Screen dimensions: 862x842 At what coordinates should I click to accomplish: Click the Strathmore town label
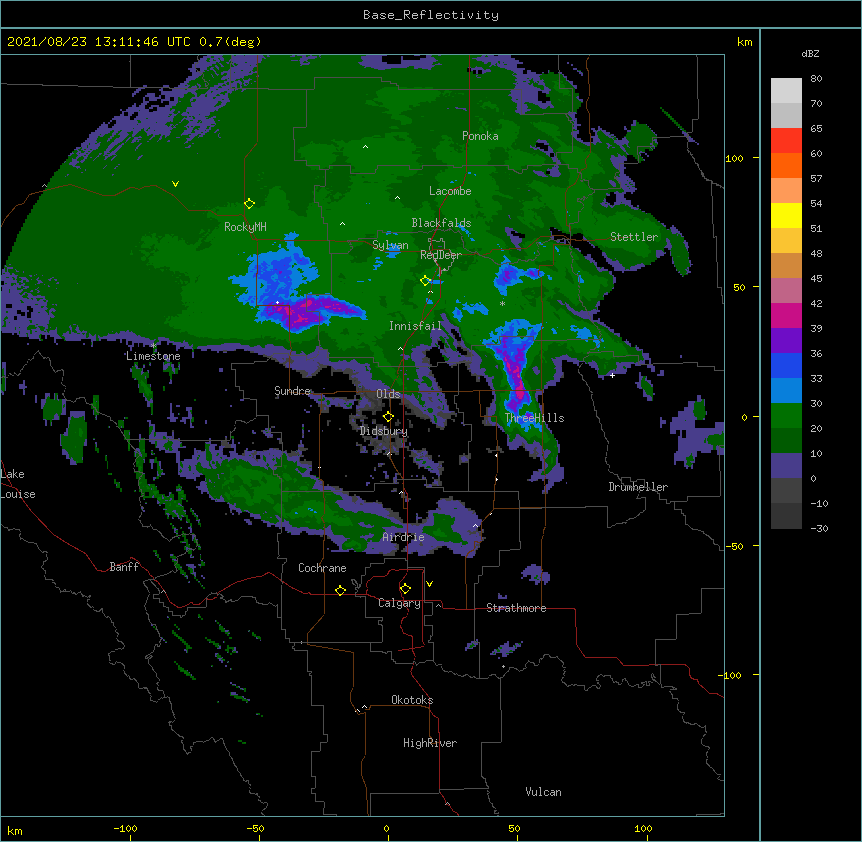[x=516, y=608]
